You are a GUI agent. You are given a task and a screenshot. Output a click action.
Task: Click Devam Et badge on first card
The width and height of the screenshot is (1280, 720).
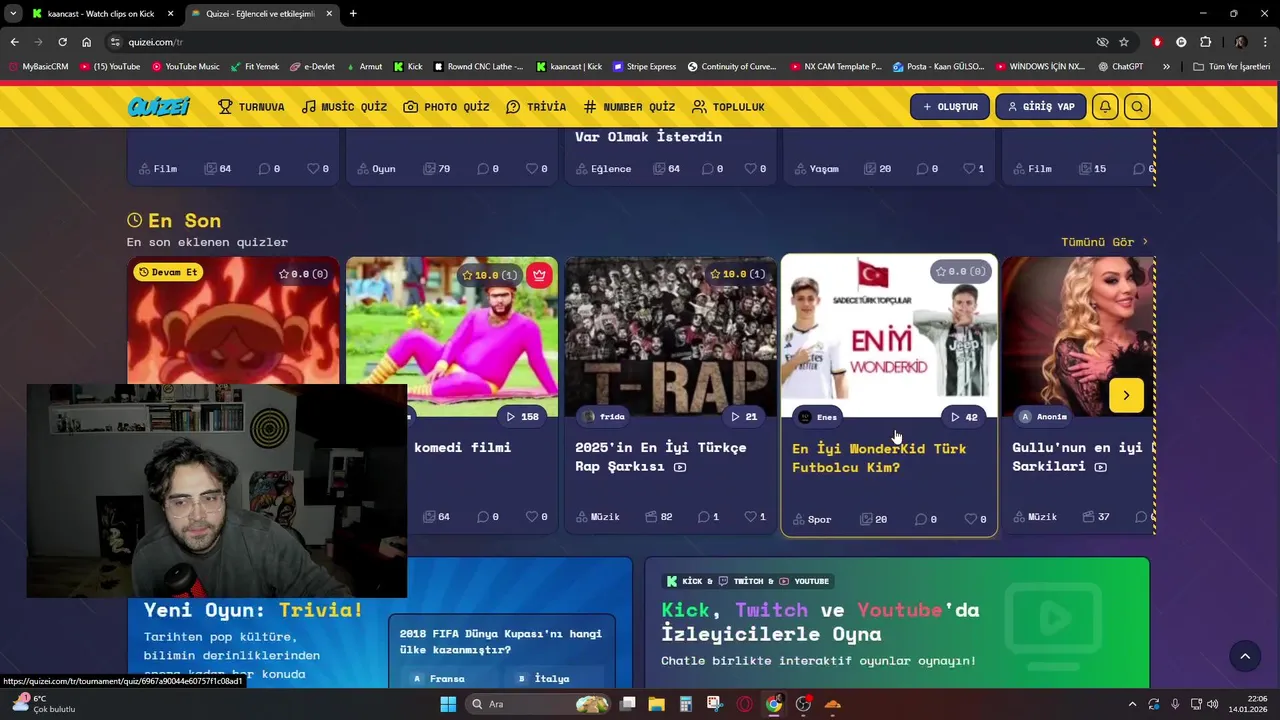168,272
